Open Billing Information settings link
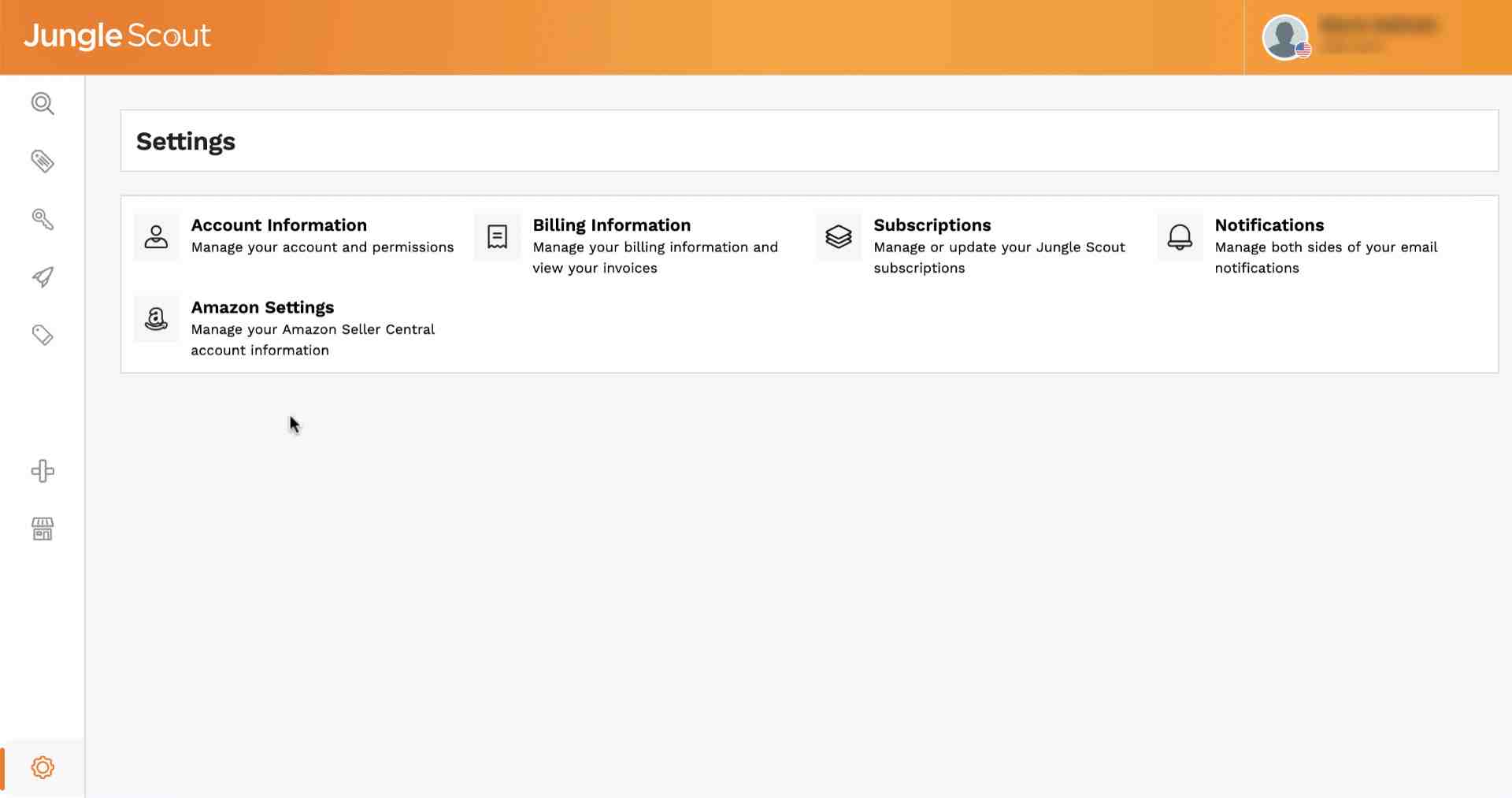The width and height of the screenshot is (1512, 798). coord(611,225)
